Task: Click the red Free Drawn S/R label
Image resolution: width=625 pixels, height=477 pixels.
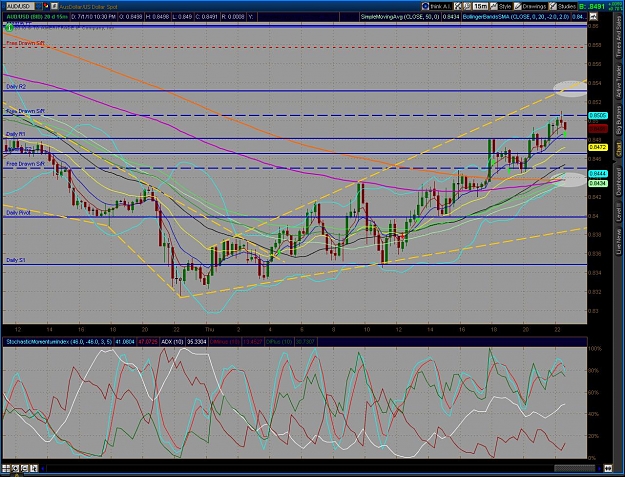Action: [26, 43]
